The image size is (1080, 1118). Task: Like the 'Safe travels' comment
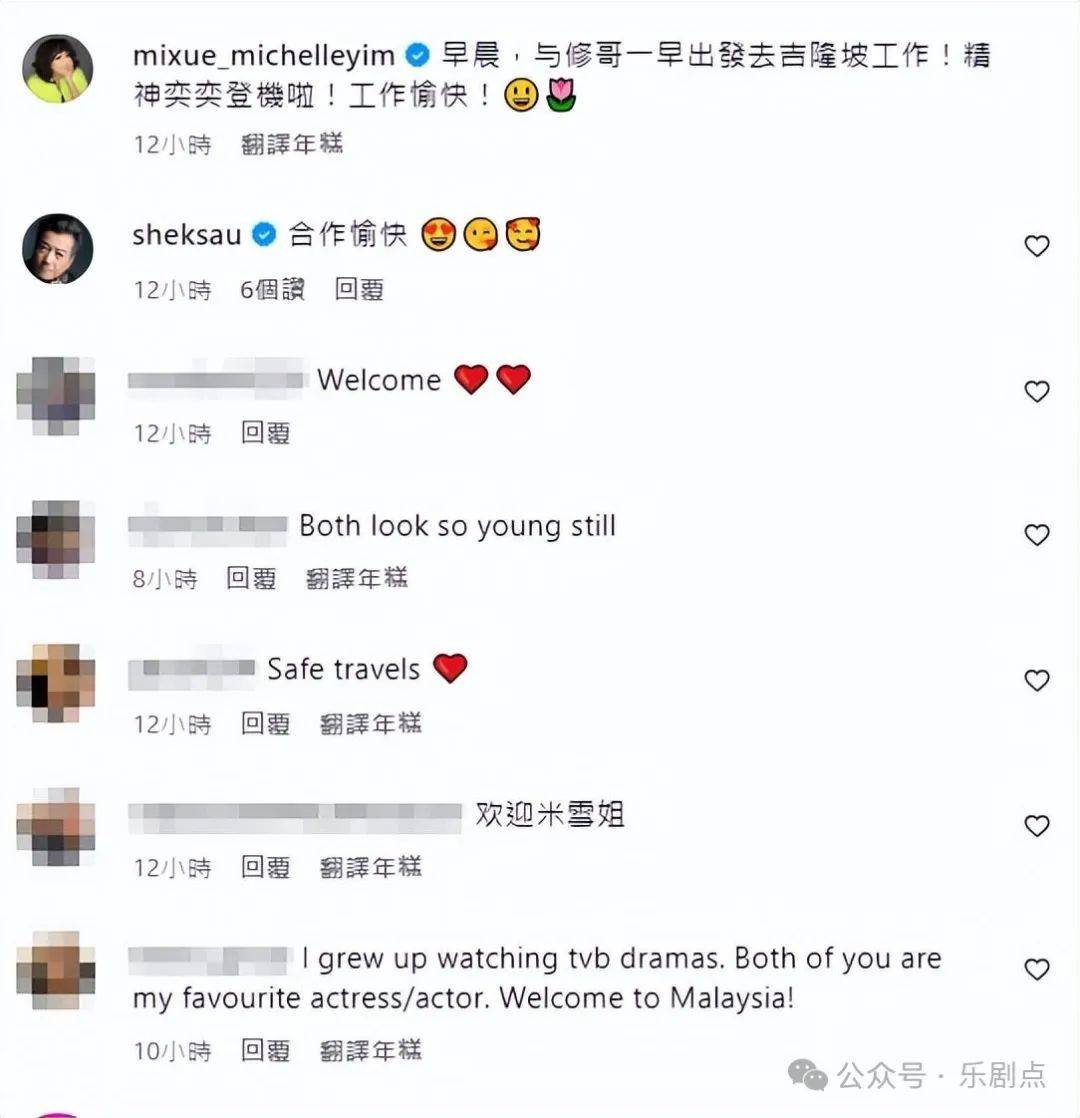pos(1037,680)
